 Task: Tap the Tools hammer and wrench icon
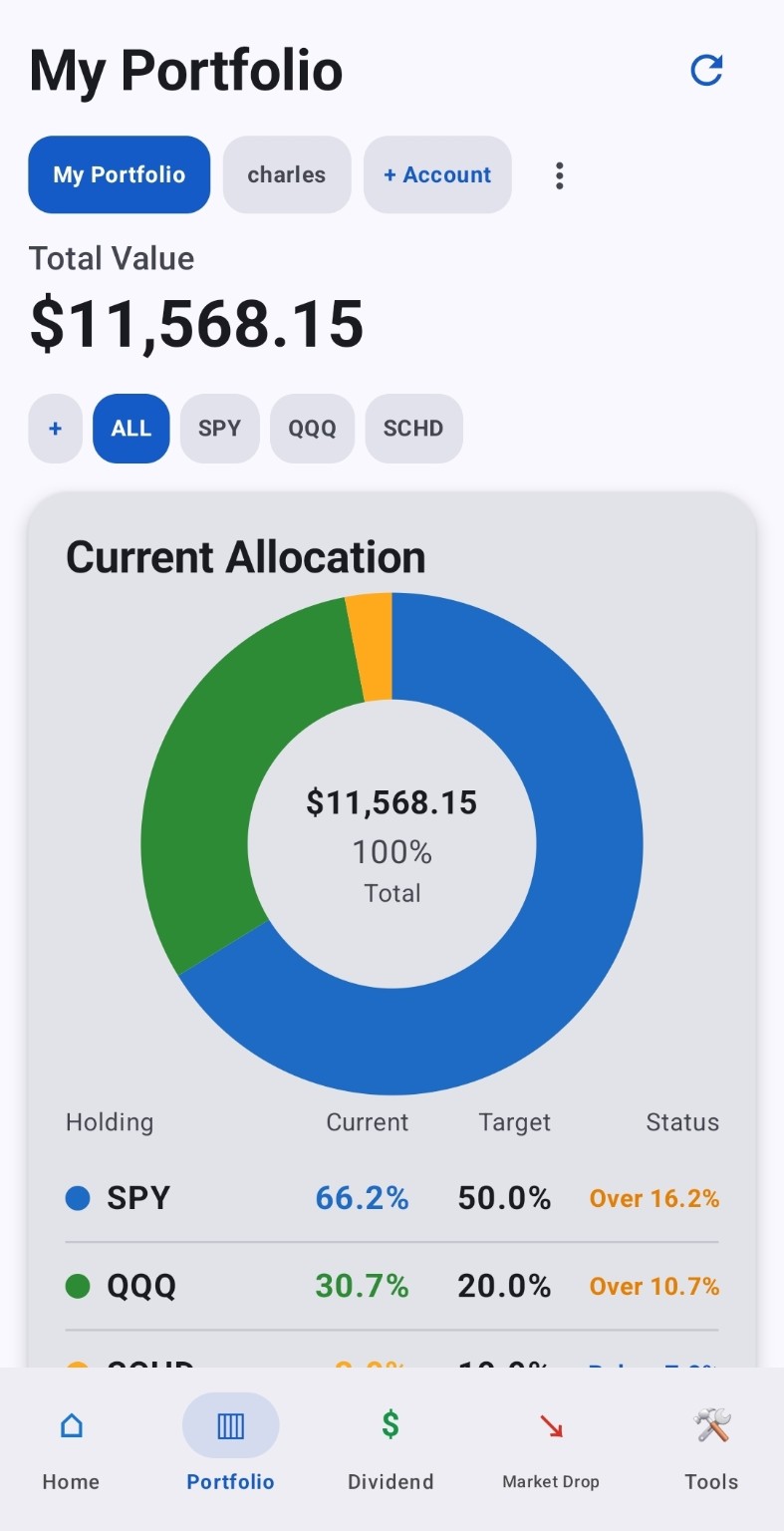pyautogui.click(x=712, y=1425)
